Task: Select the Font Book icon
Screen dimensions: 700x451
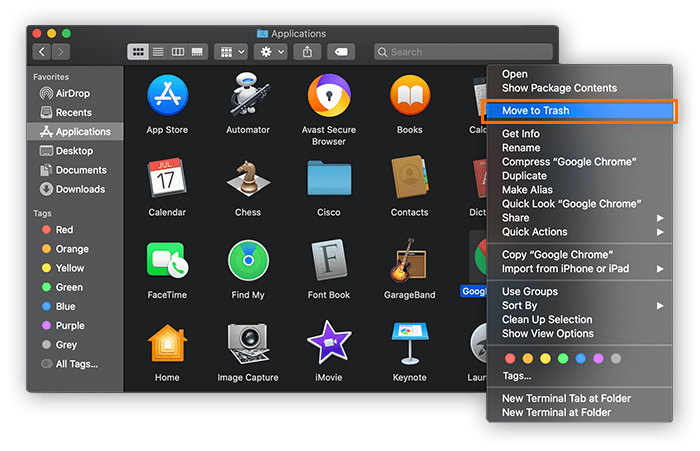Action: pos(329,259)
